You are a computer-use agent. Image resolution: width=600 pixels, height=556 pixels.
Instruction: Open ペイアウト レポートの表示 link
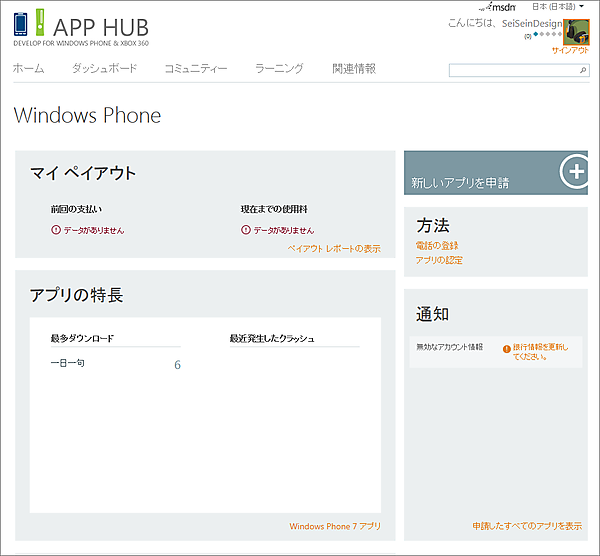(x=333, y=248)
